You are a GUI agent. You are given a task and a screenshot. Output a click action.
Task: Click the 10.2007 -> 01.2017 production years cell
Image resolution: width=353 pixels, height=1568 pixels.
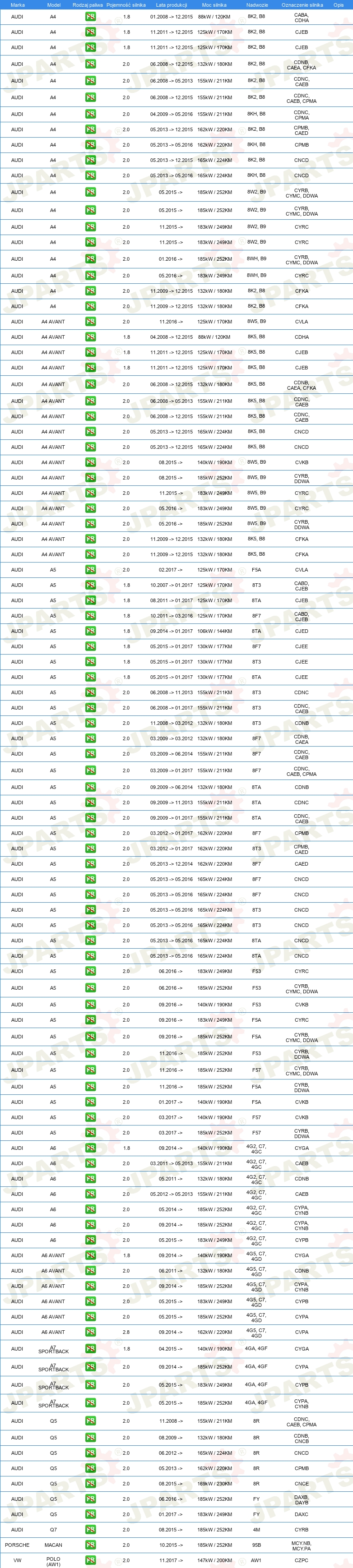point(172,585)
